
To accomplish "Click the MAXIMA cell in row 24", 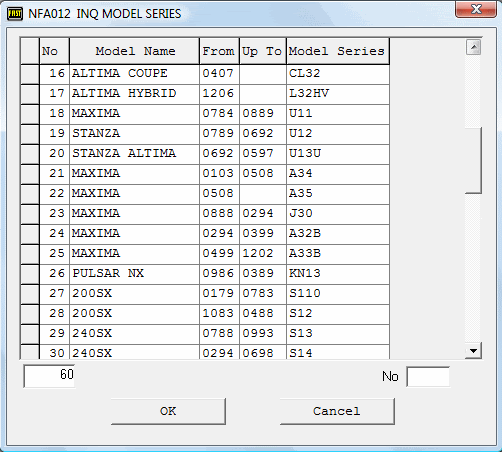I will 134,234.
